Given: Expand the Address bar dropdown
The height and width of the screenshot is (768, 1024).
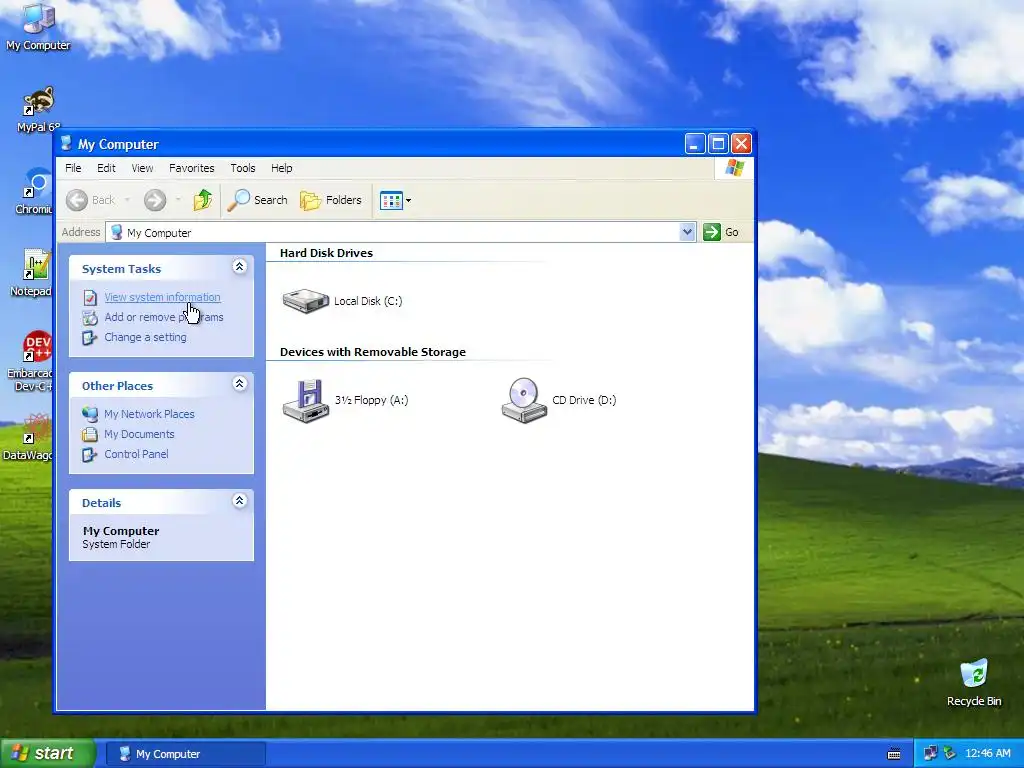Looking at the screenshot, I should pyautogui.click(x=687, y=232).
